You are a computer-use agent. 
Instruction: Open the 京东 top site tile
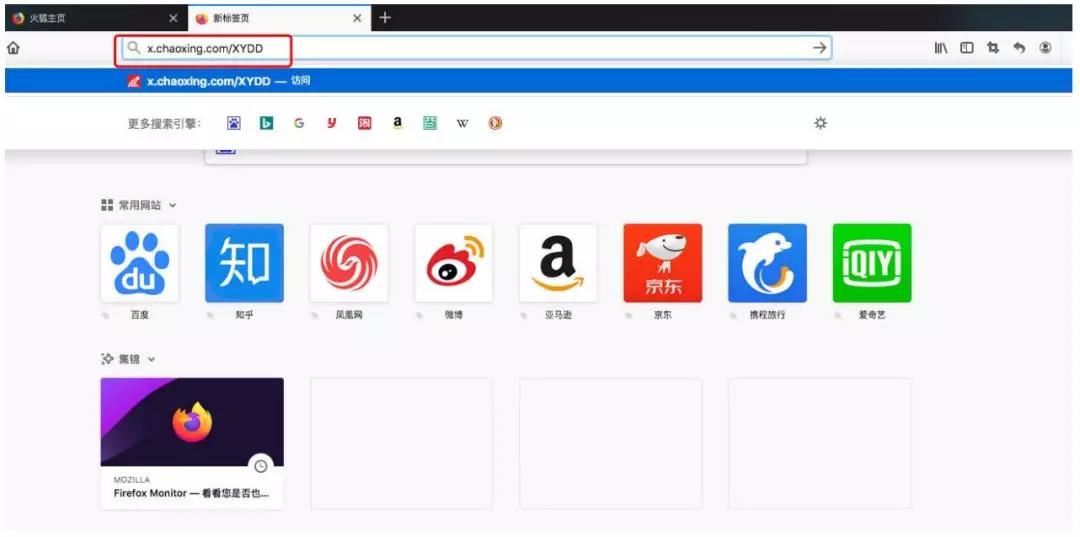663,263
